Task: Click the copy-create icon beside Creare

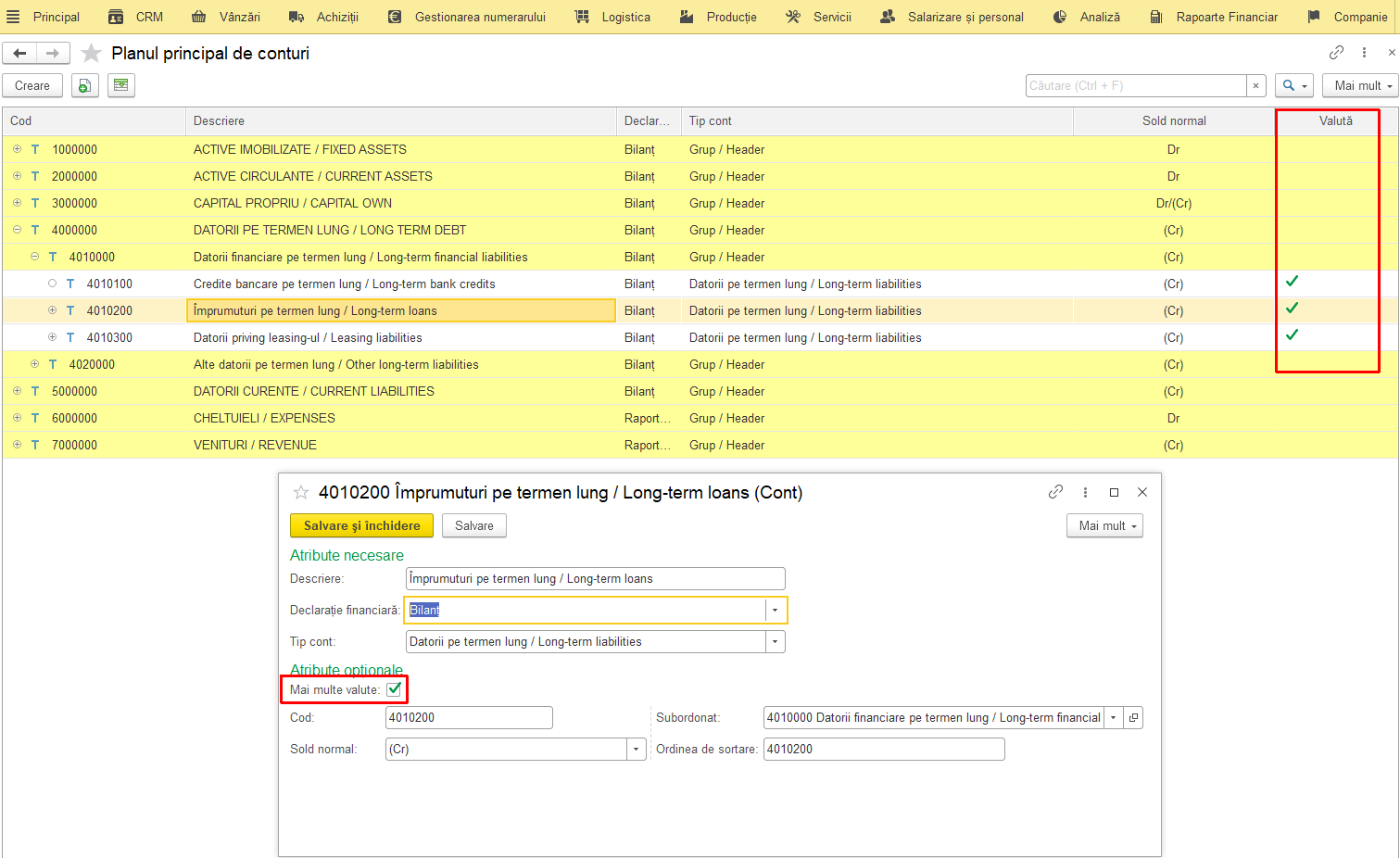Action: [x=84, y=85]
